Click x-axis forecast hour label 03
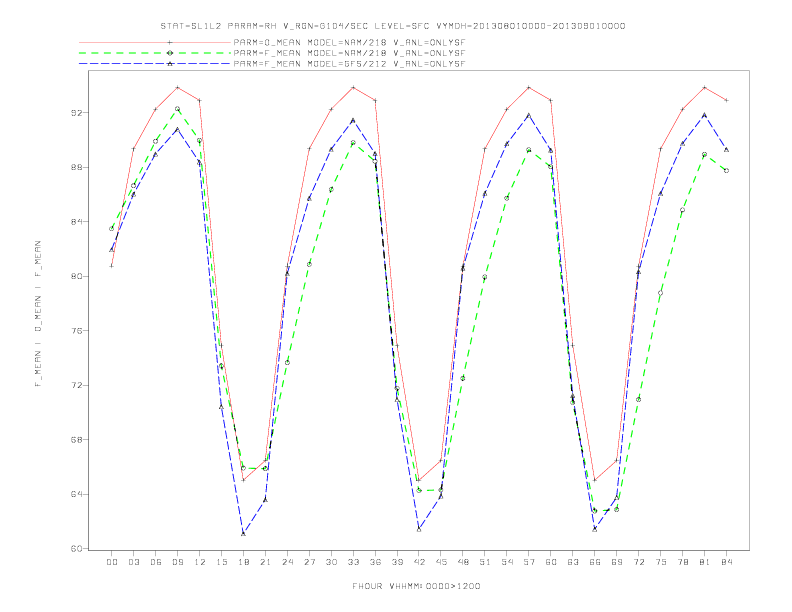This screenshot has height=612, width=792. click(x=133, y=562)
